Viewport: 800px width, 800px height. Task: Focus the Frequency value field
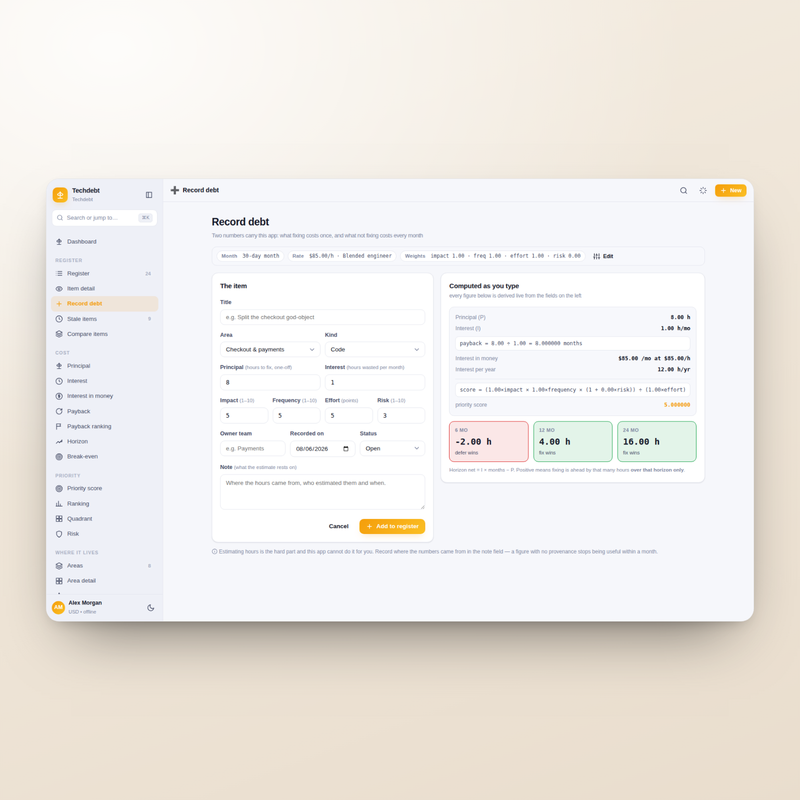296,415
